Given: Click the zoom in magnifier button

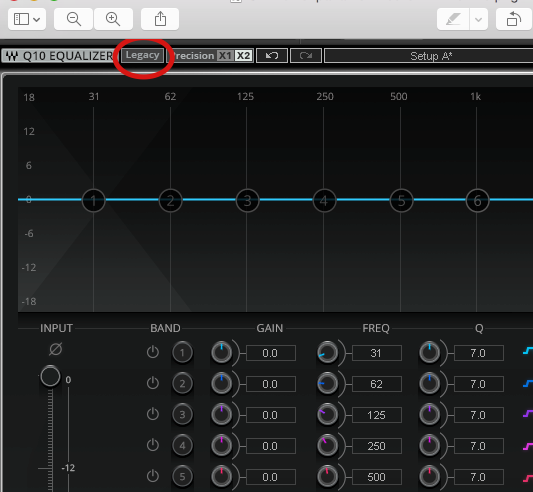Looking at the screenshot, I should 113,19.
